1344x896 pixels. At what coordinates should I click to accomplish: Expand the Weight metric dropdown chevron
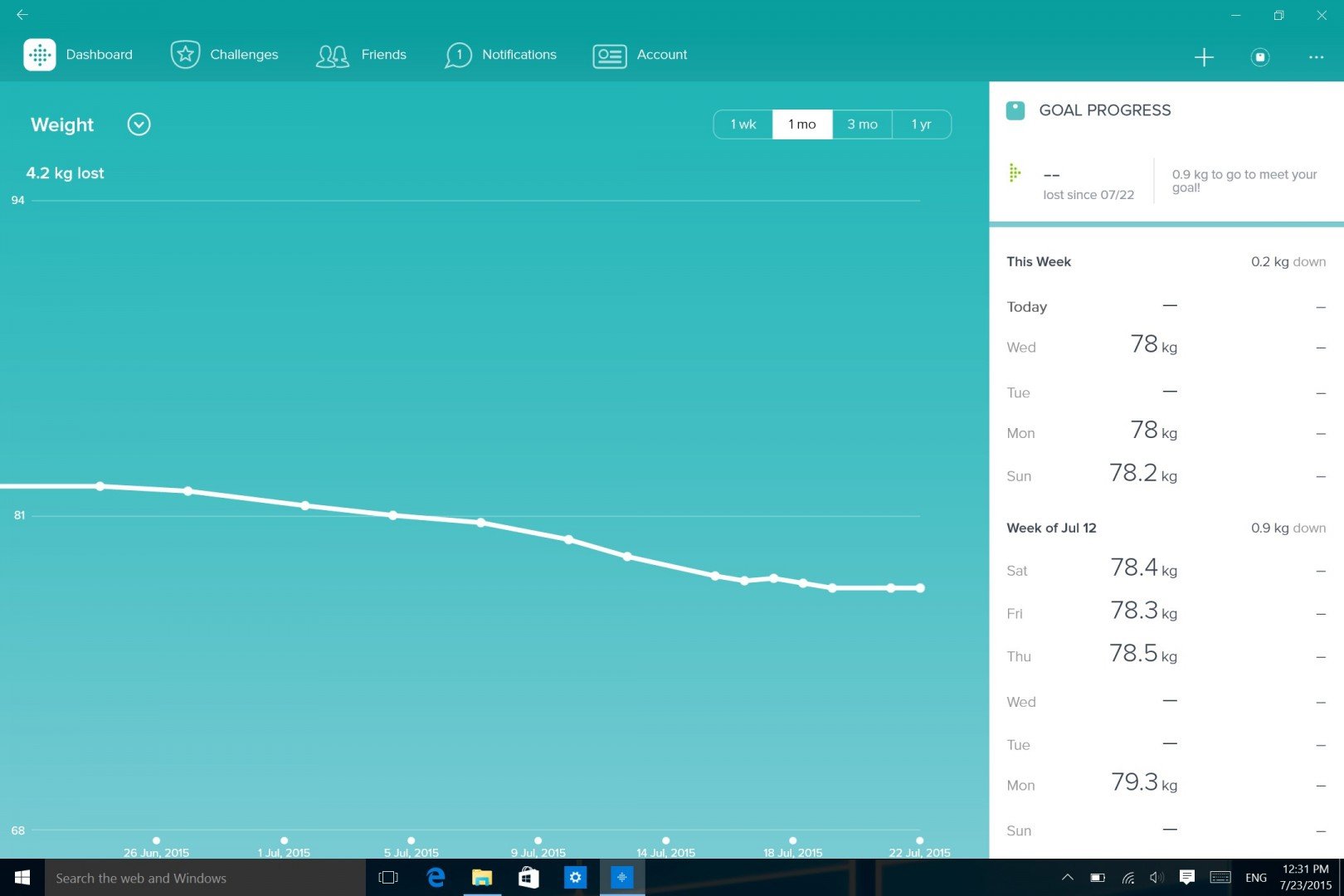coord(139,124)
